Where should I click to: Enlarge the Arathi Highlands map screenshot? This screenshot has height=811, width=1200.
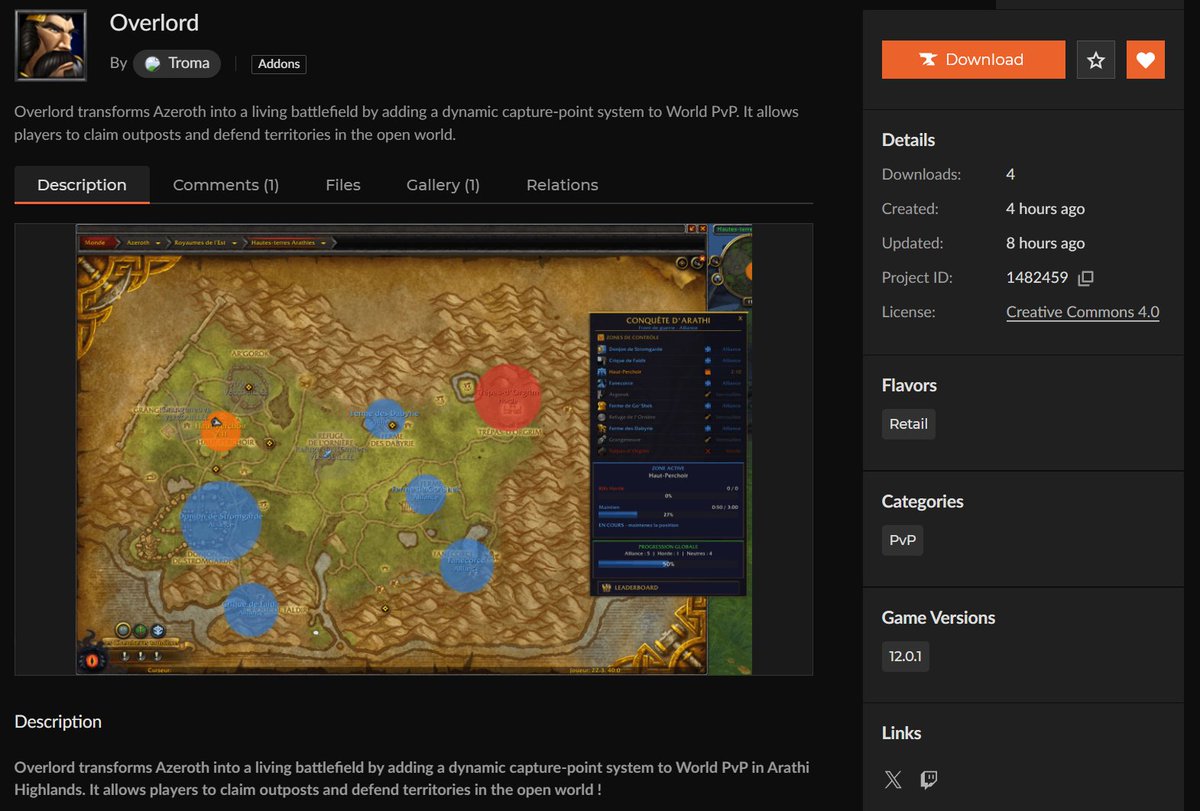coord(413,449)
